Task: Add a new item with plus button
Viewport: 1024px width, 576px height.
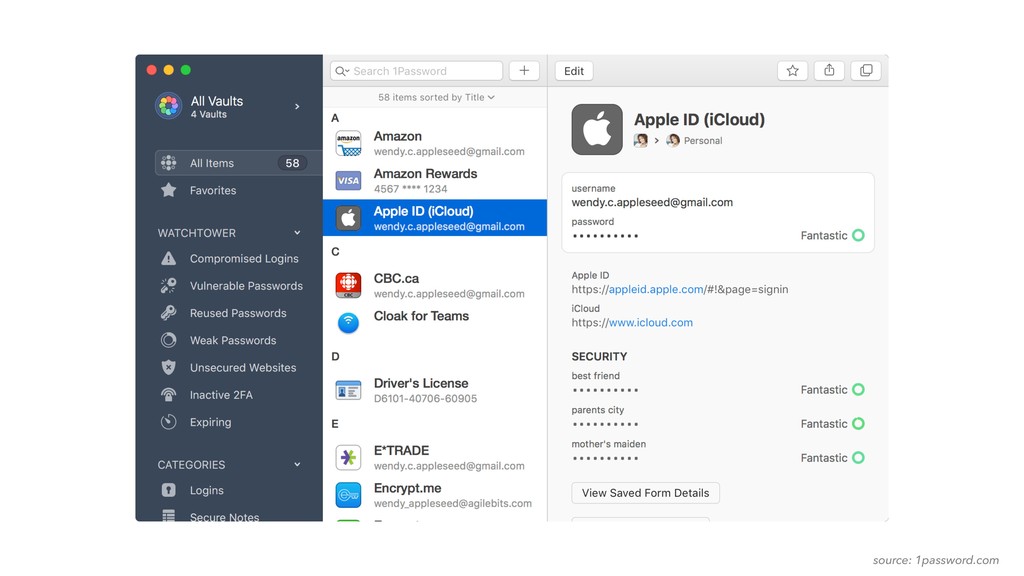Action: coord(524,71)
